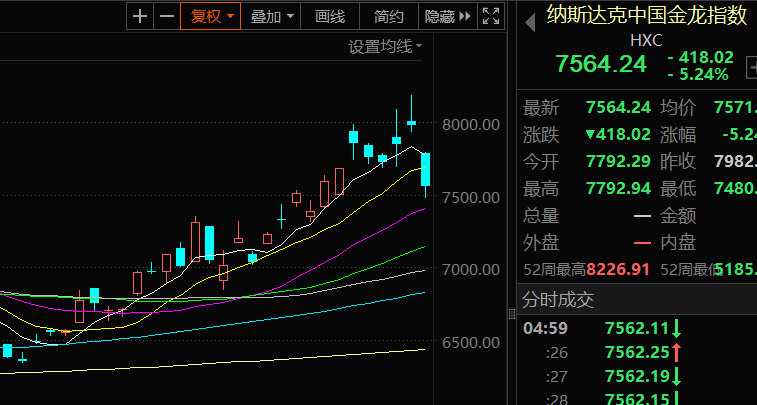
Task: Select the 画线 drawing tool button
Action: [x=330, y=16]
